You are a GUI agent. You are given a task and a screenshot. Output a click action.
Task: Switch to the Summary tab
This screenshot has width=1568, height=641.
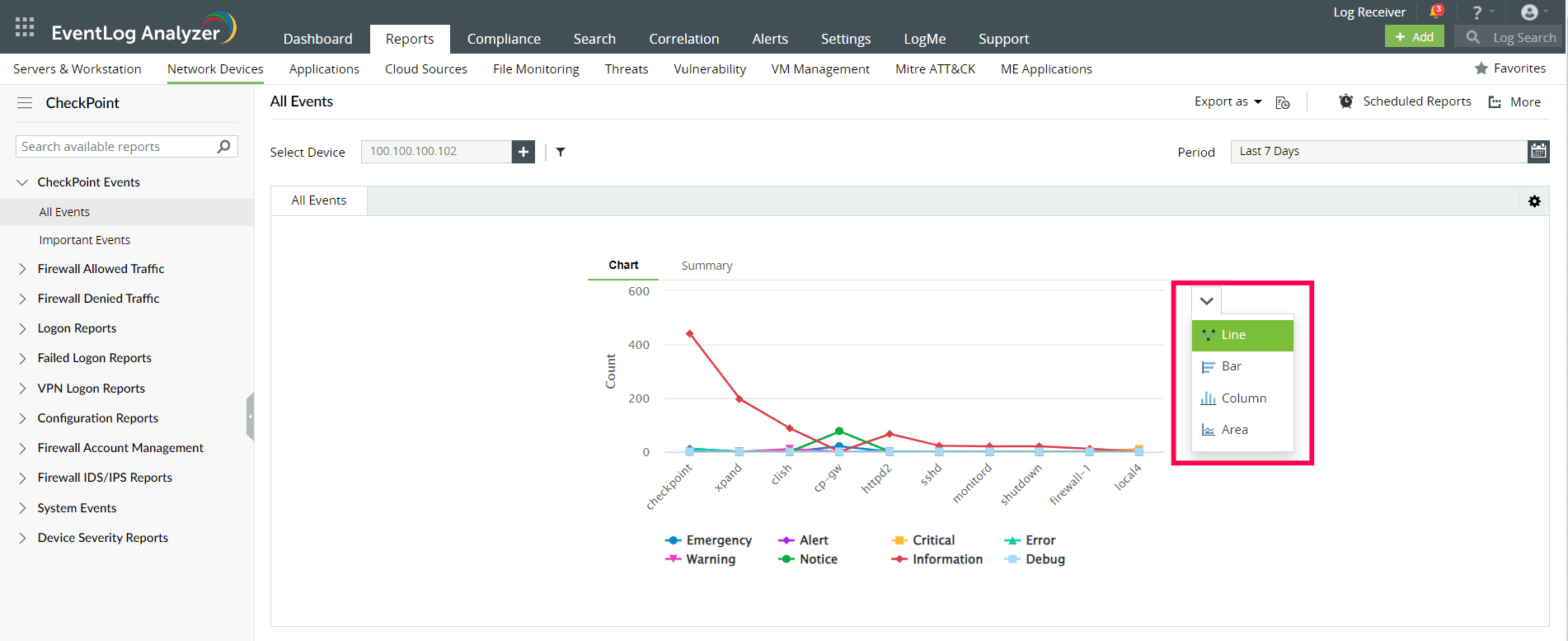point(707,266)
